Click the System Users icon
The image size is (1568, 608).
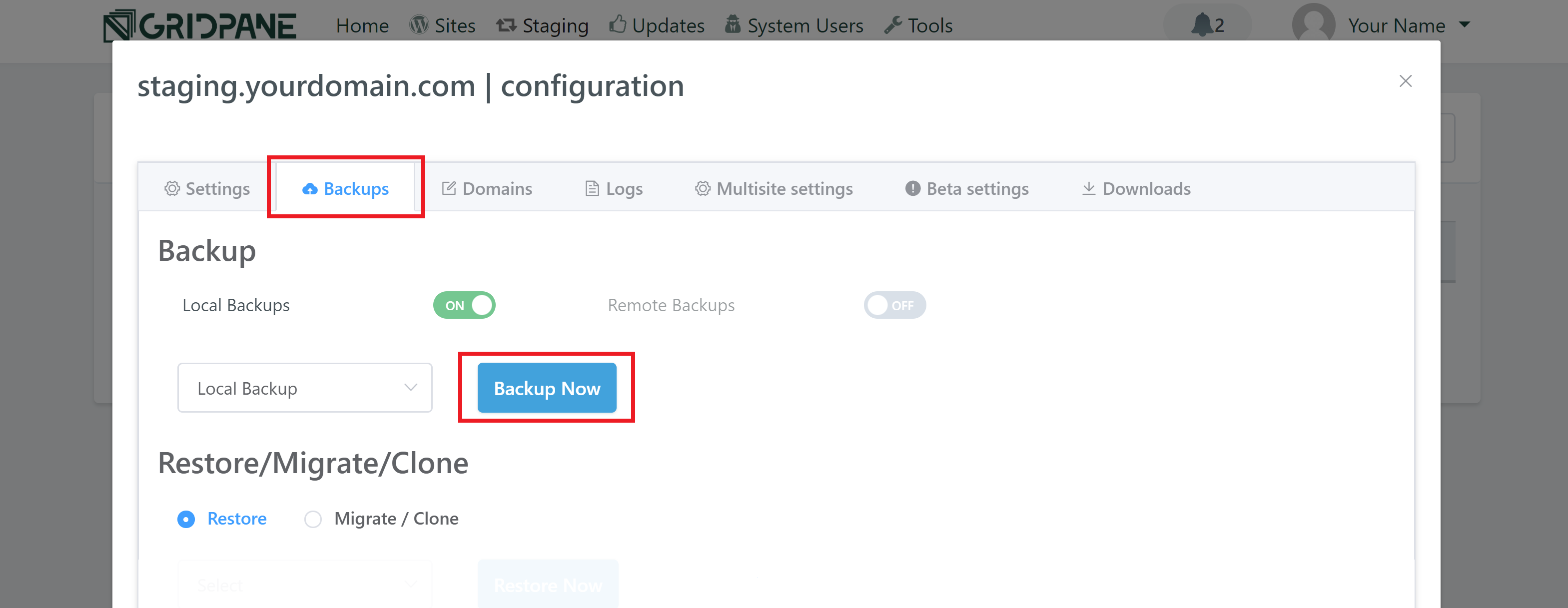733,24
